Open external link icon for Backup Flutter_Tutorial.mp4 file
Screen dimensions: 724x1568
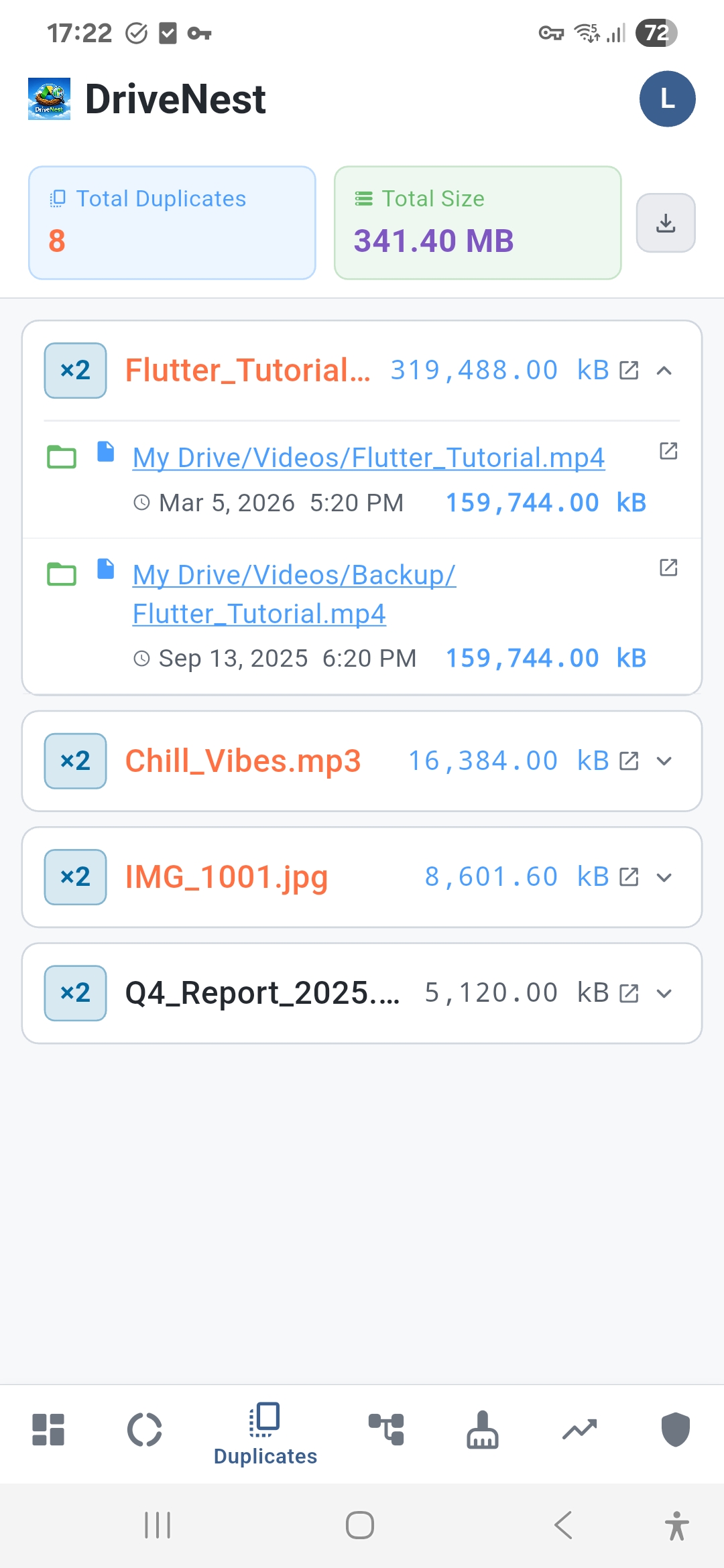(668, 568)
